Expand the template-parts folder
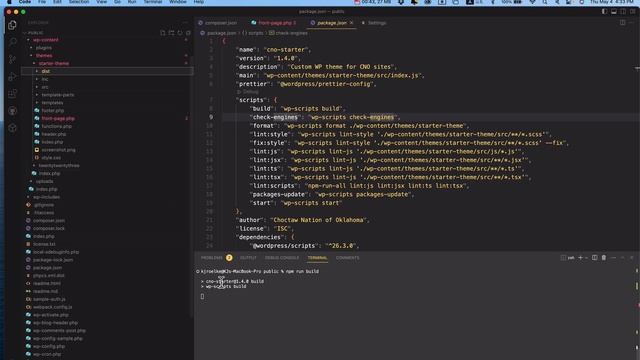This screenshot has width=640, height=360. click(x=58, y=95)
